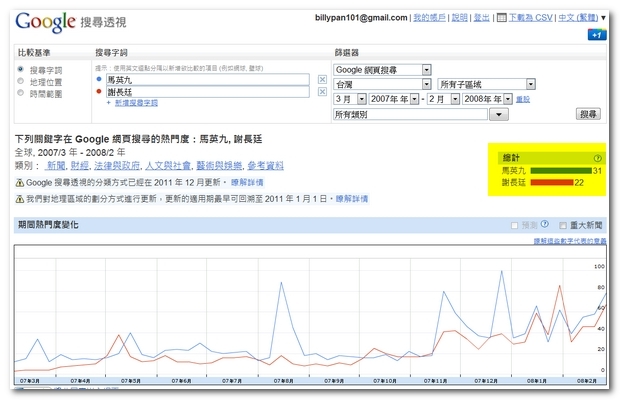Open end month 2月 dropdown

click(x=443, y=99)
